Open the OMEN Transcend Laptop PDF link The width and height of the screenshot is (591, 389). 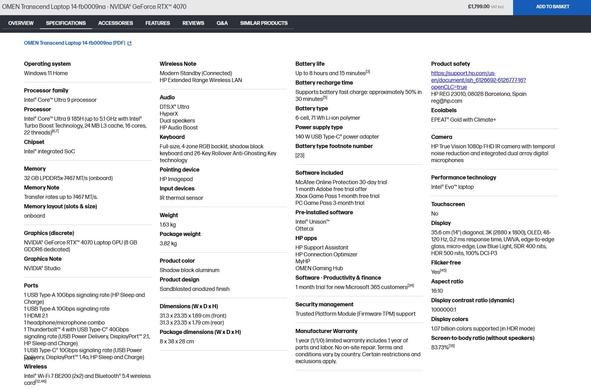click(75, 43)
